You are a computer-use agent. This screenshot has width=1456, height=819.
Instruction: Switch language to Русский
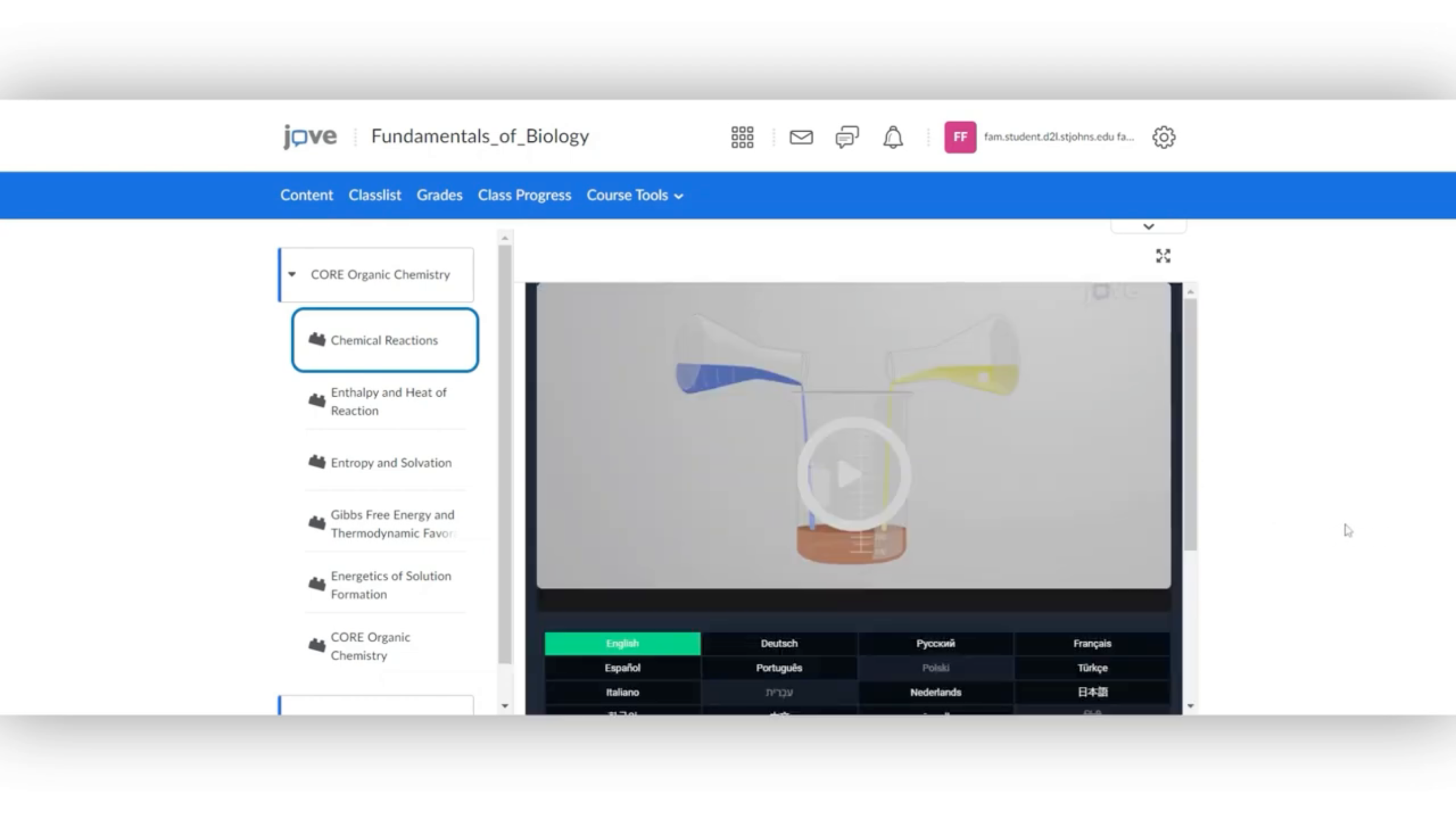[x=935, y=644]
